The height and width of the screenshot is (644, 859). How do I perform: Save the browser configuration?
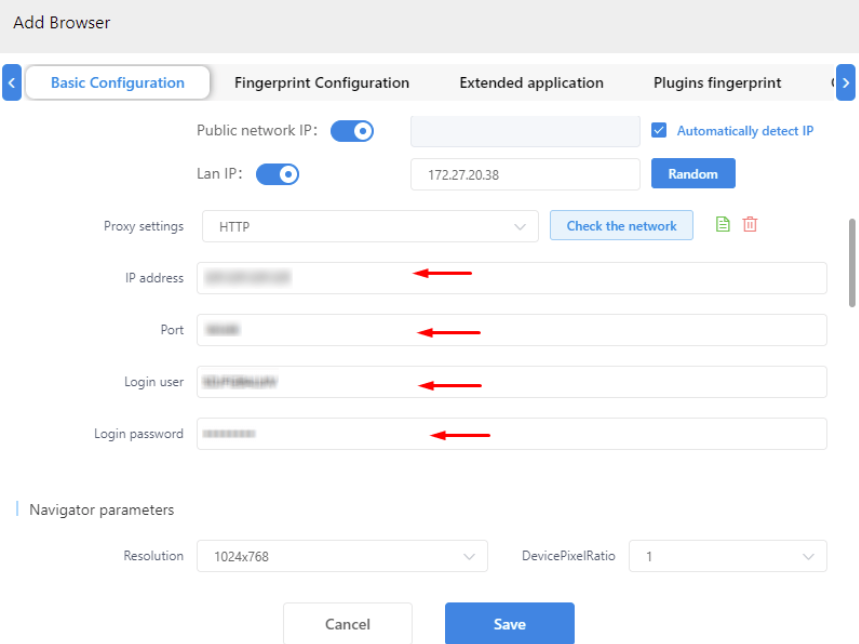(x=509, y=623)
